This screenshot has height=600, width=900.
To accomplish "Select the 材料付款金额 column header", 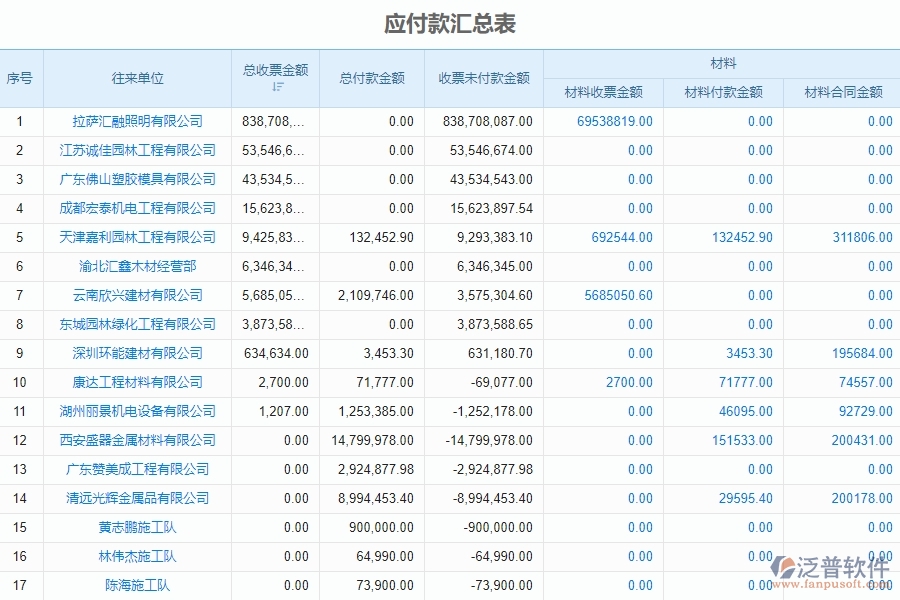I will pyautogui.click(x=725, y=91).
